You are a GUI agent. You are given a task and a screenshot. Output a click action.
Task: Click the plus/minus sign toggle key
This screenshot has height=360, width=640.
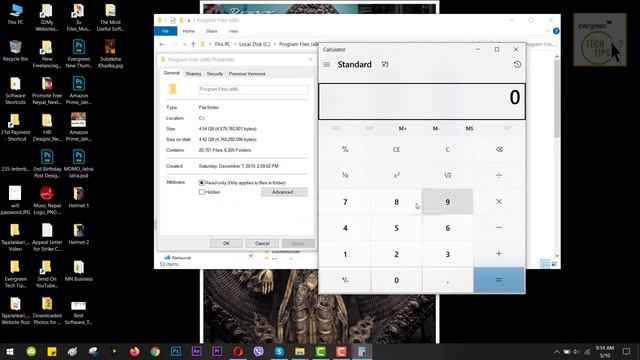pos(345,280)
